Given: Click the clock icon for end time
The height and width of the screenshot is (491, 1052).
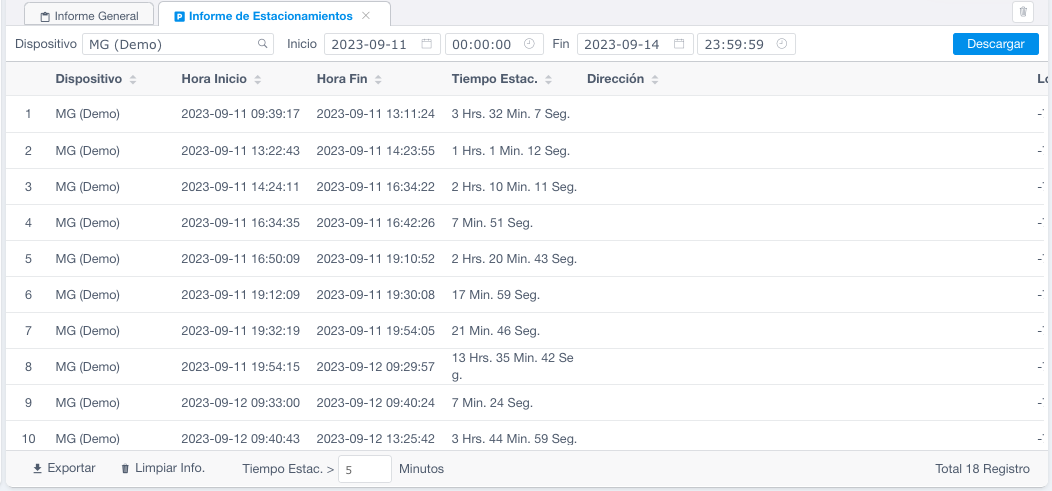Looking at the screenshot, I should 782,44.
